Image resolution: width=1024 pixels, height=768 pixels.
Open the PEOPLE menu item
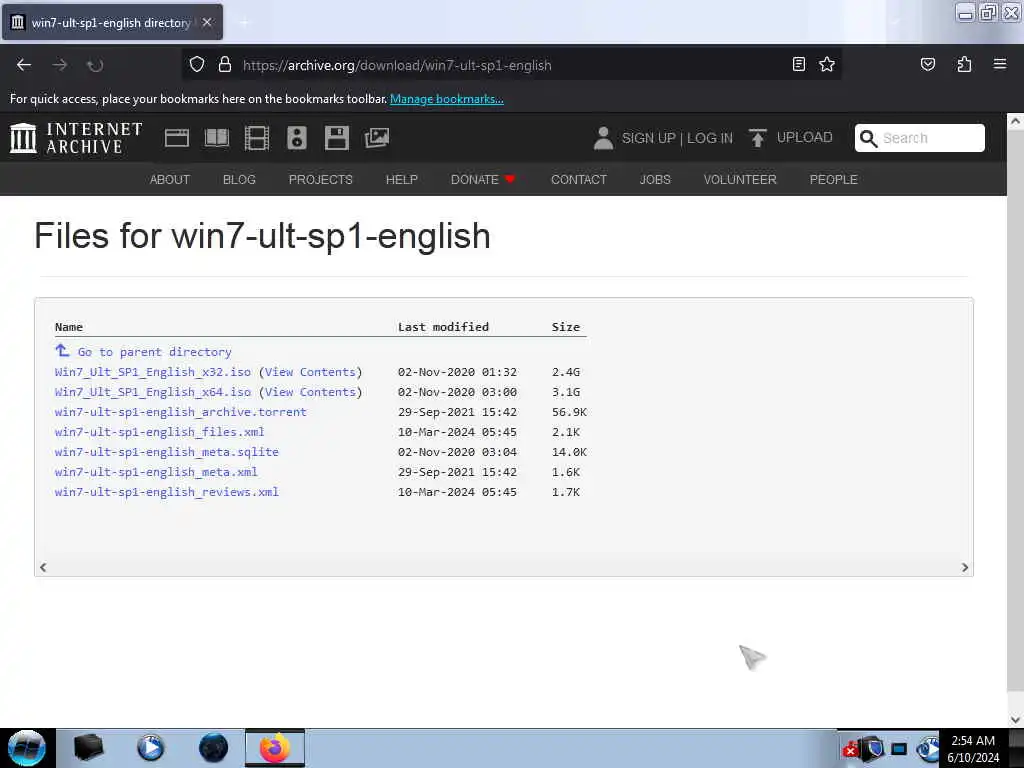833,180
